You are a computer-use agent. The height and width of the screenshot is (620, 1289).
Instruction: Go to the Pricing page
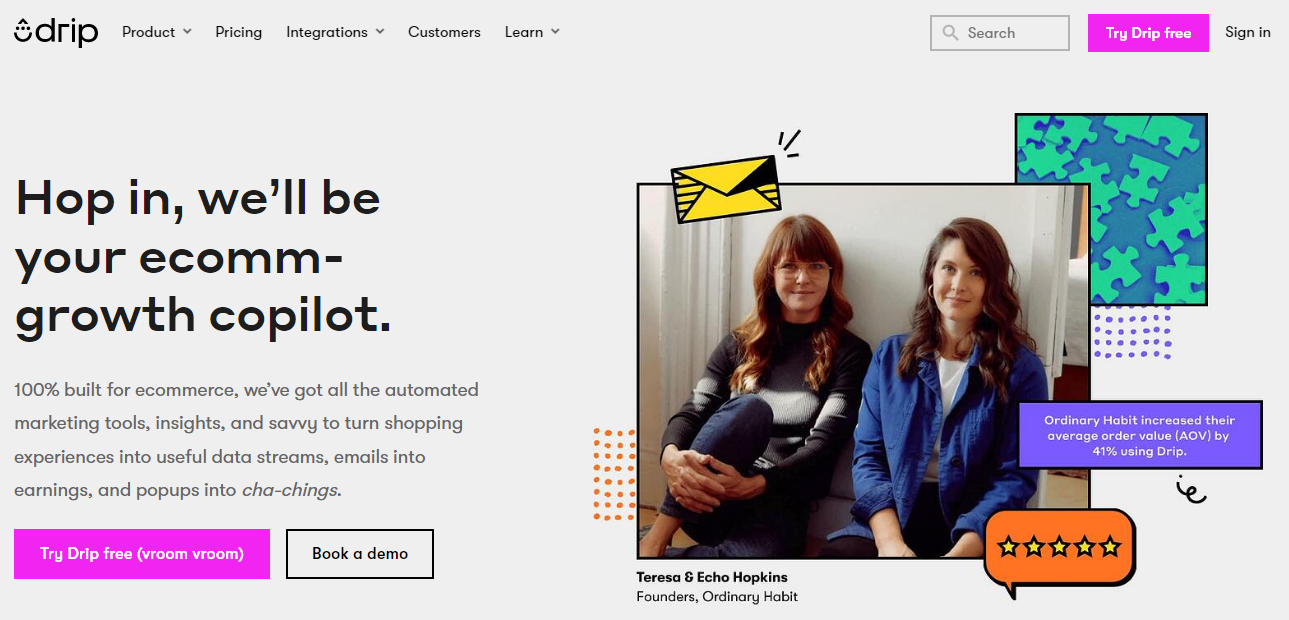pos(239,32)
